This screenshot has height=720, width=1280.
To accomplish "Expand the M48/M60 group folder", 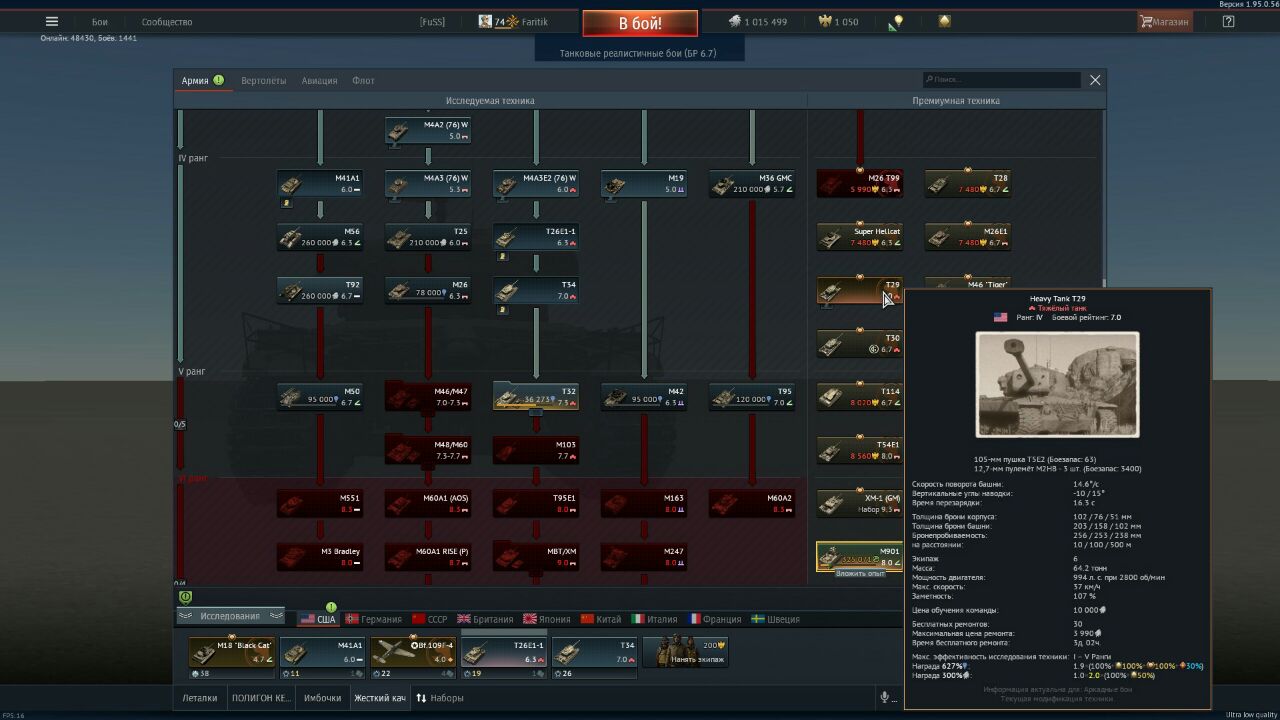I will pos(428,450).
